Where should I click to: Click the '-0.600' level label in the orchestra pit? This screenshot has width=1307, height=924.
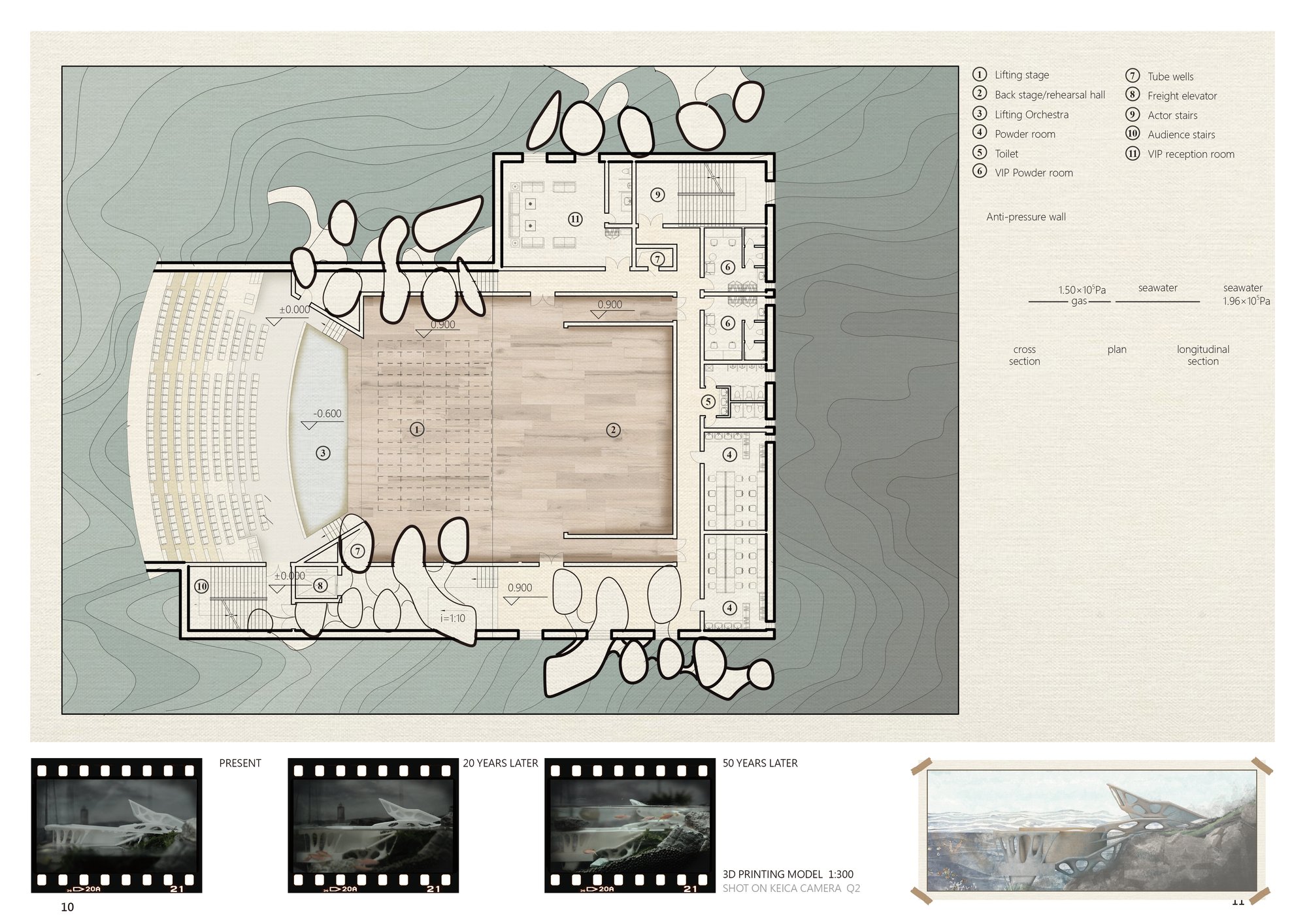[x=327, y=414]
